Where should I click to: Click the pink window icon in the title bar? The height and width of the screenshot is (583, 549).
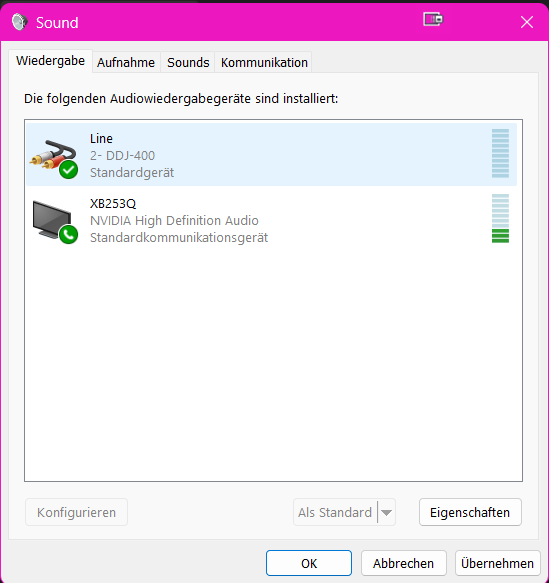pyautogui.click(x=433, y=19)
